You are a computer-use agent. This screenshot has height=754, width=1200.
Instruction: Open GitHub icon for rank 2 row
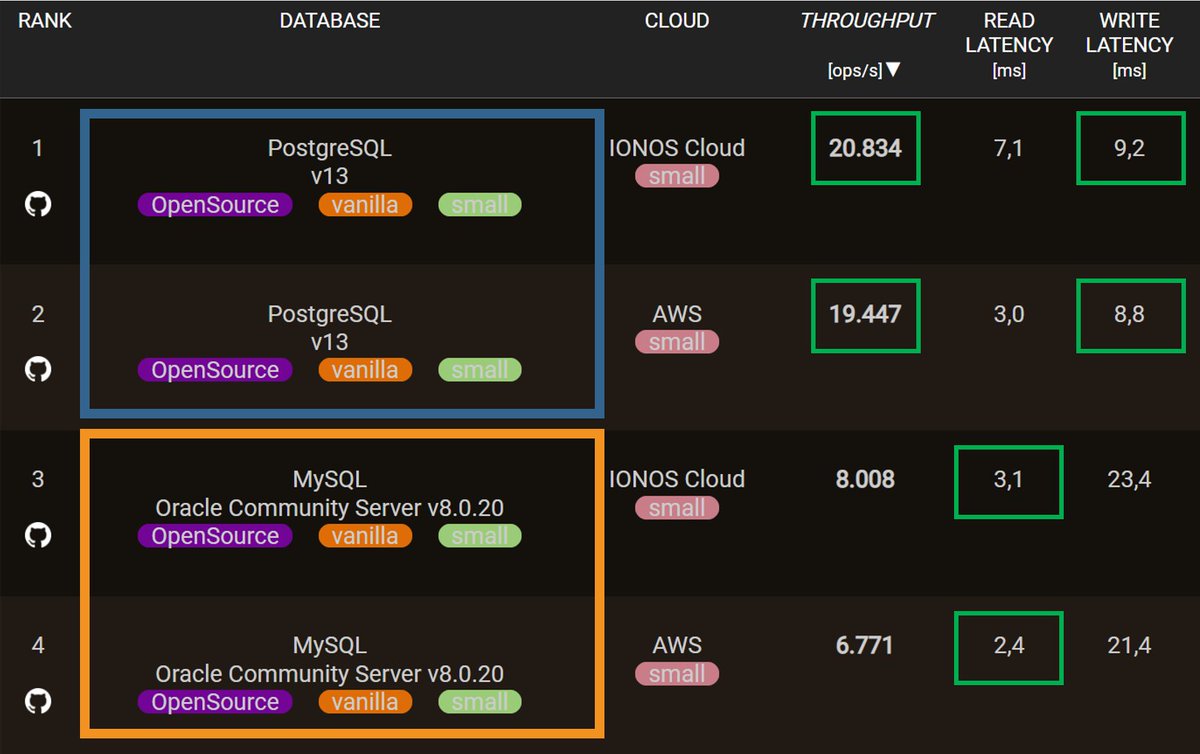(x=38, y=369)
